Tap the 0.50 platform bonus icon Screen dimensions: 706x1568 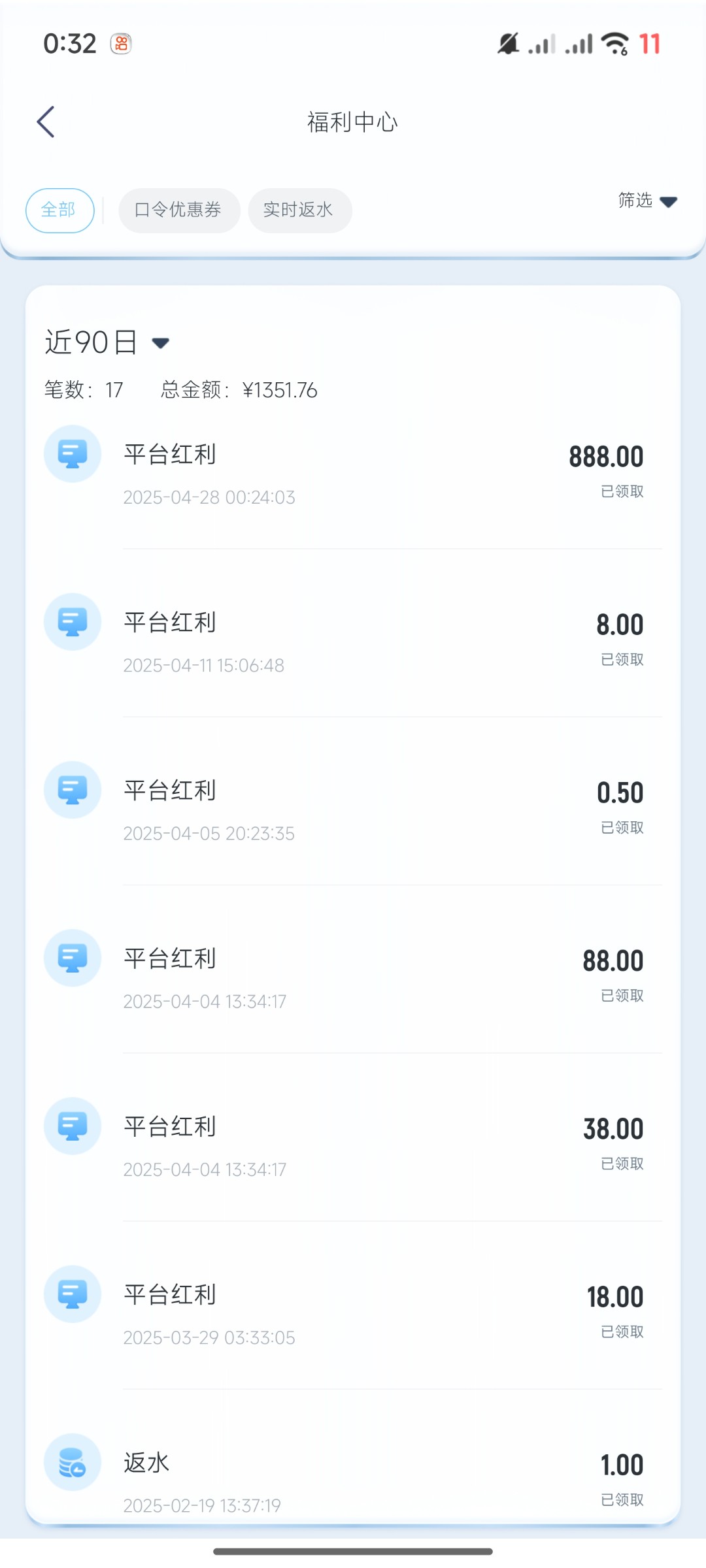73,790
